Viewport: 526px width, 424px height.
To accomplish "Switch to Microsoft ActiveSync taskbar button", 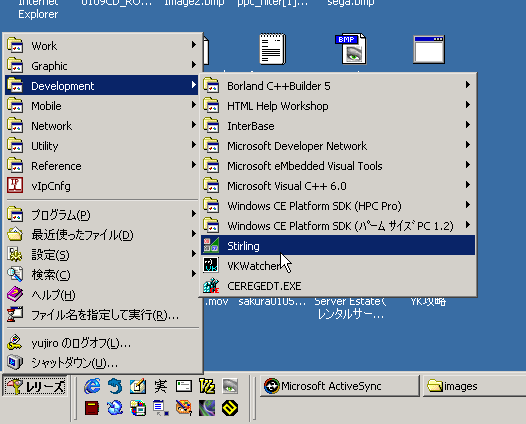I will click(x=339, y=386).
